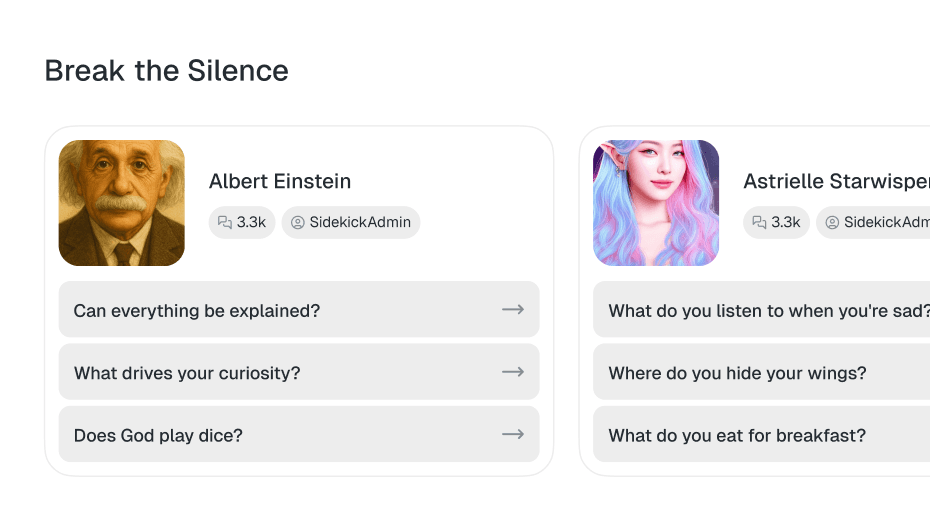Image resolution: width=930 pixels, height=516 pixels.
Task: Open Albert Einstein's portrait avatar
Action: point(122,203)
